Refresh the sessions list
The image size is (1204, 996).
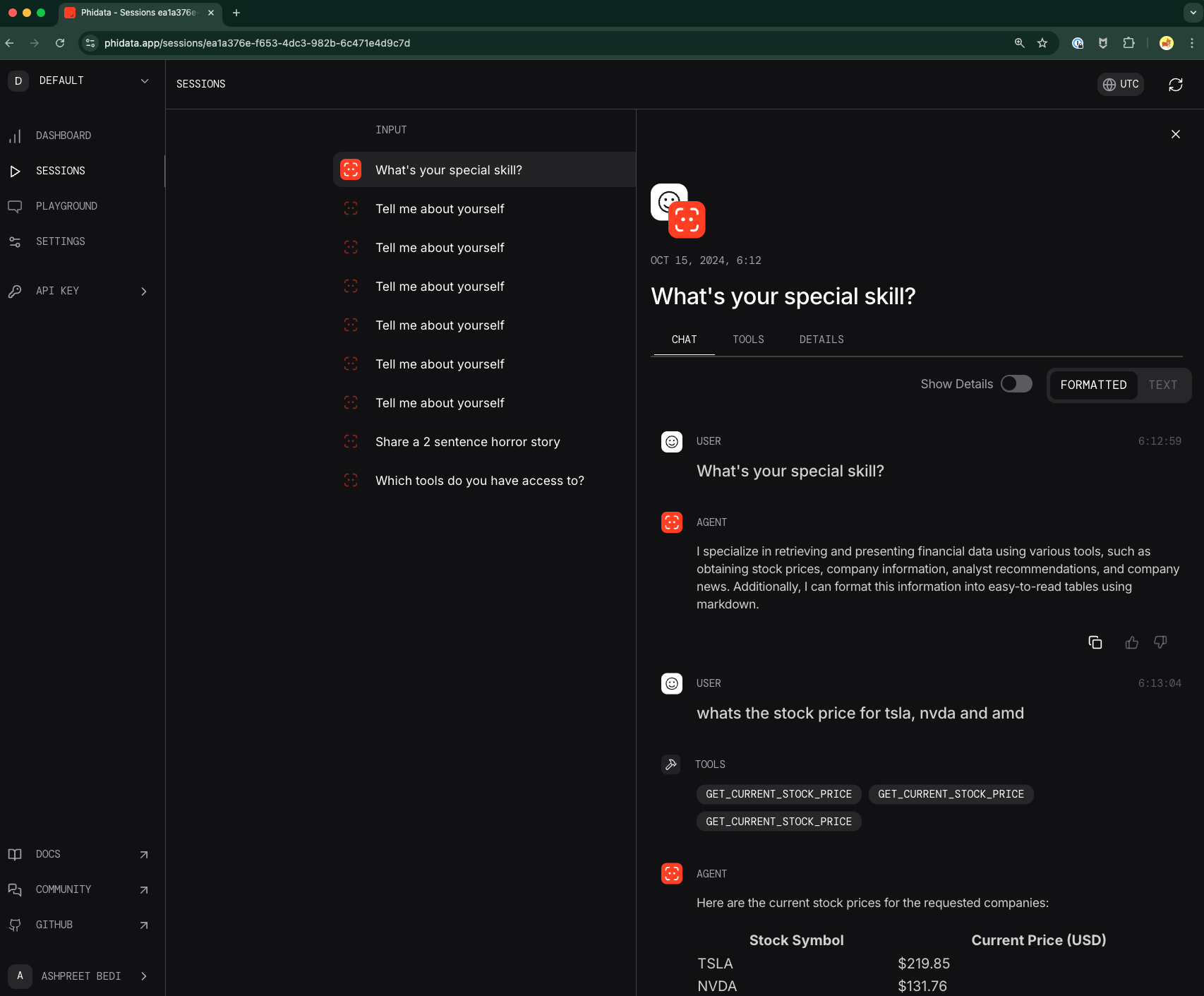[x=1175, y=85]
